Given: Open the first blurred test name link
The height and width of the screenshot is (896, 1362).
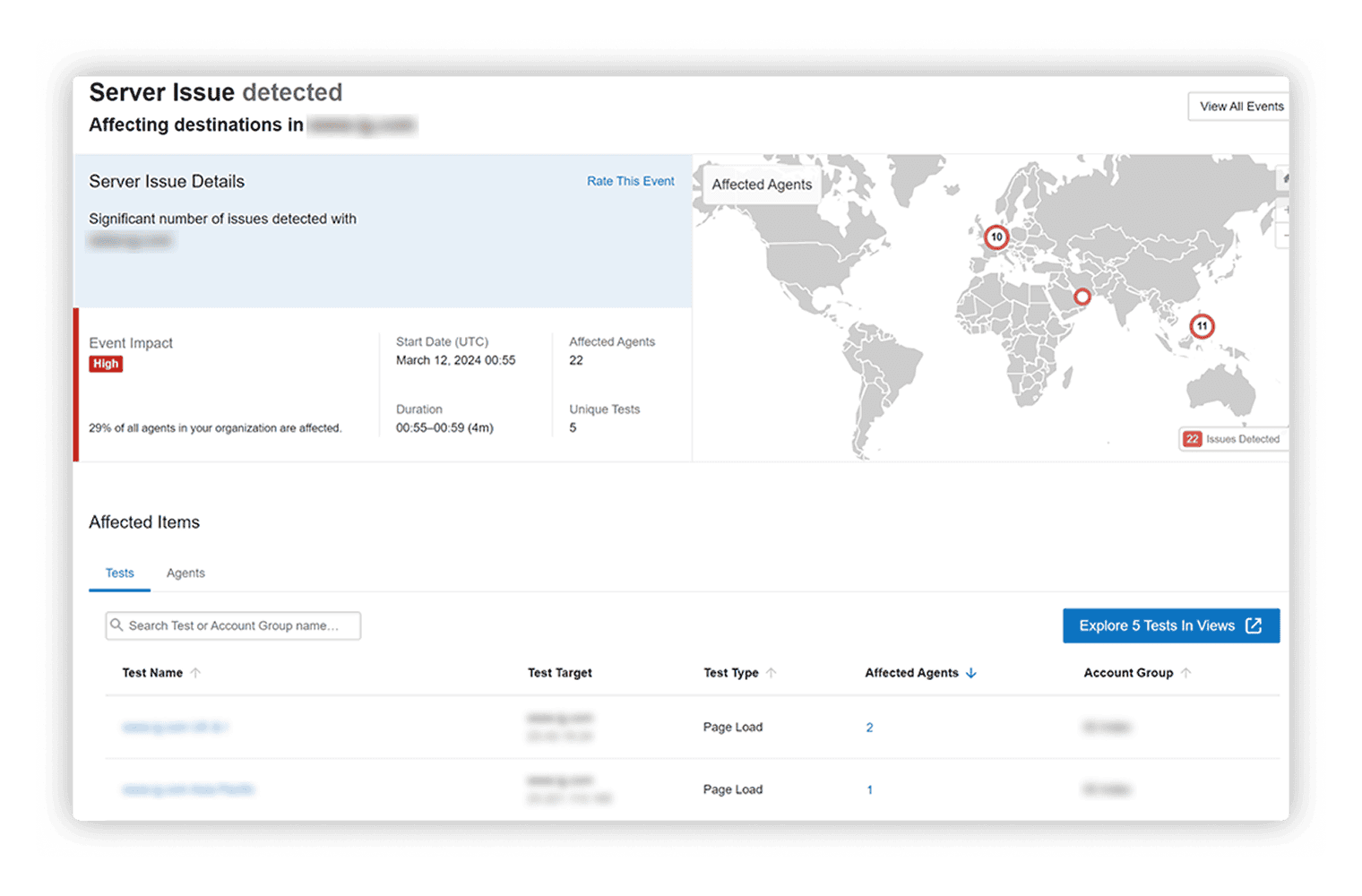Looking at the screenshot, I should point(175,728).
